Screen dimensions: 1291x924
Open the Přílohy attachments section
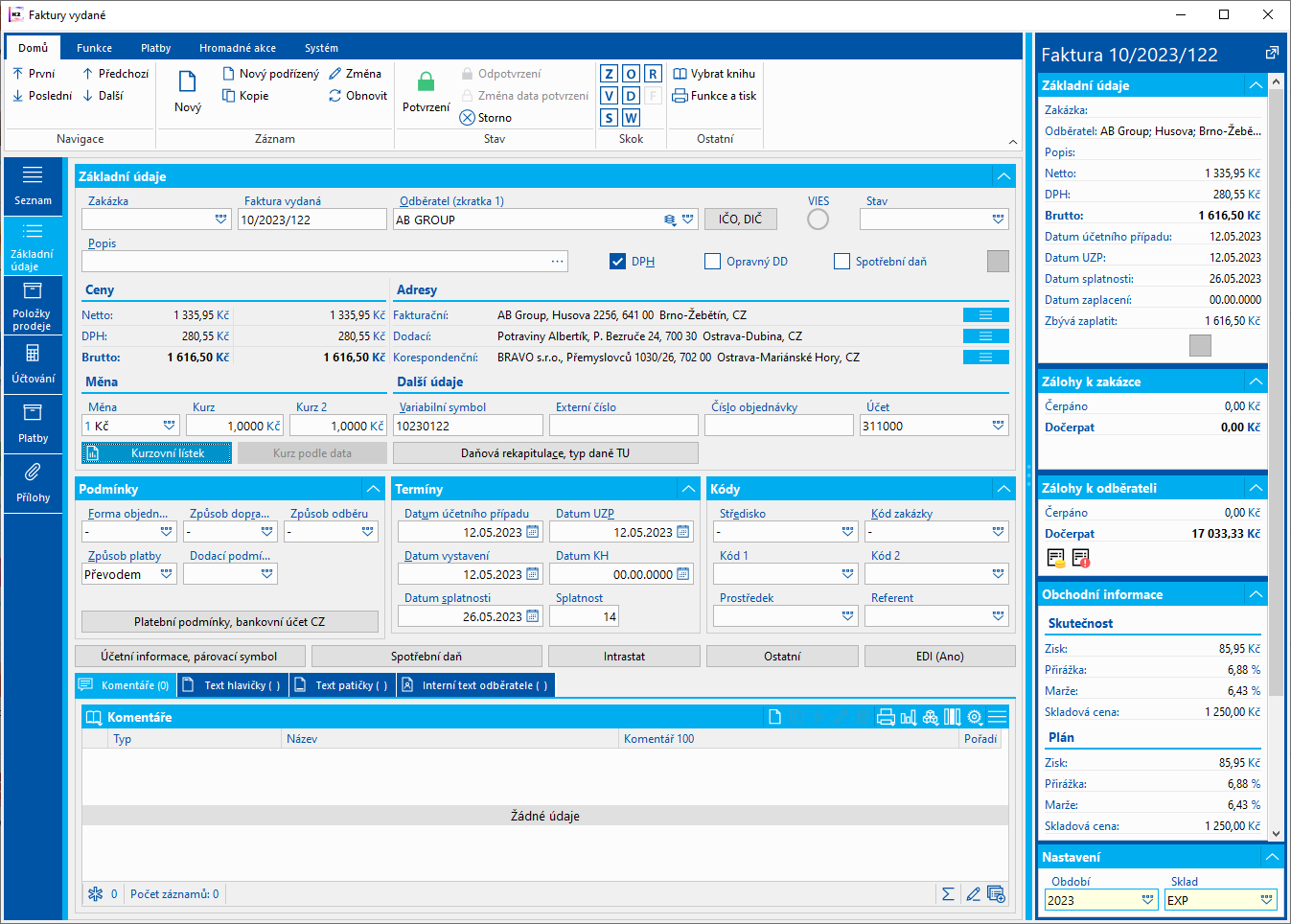pyautogui.click(x=33, y=483)
